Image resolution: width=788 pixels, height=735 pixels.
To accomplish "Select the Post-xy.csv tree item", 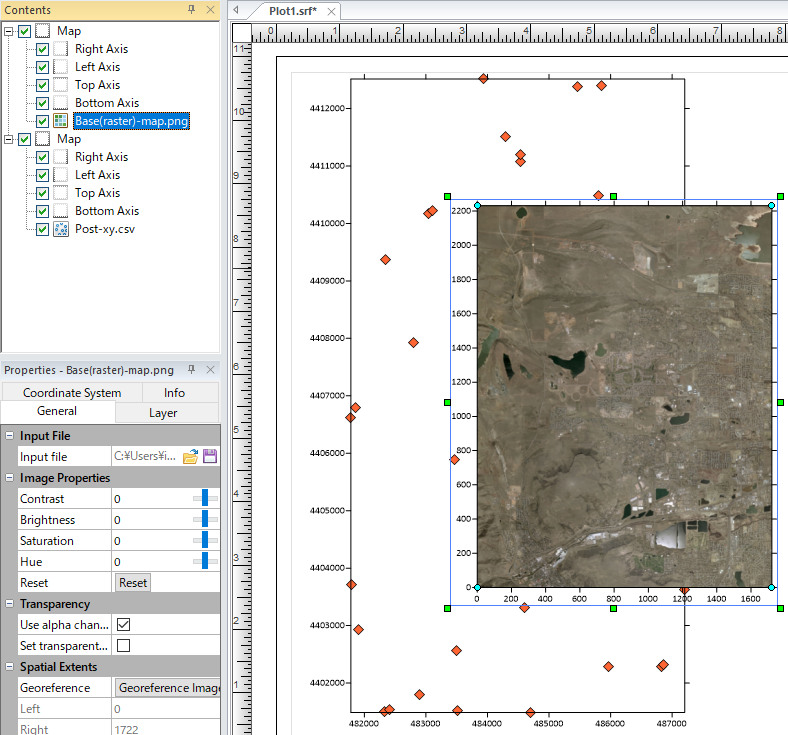I will (105, 229).
